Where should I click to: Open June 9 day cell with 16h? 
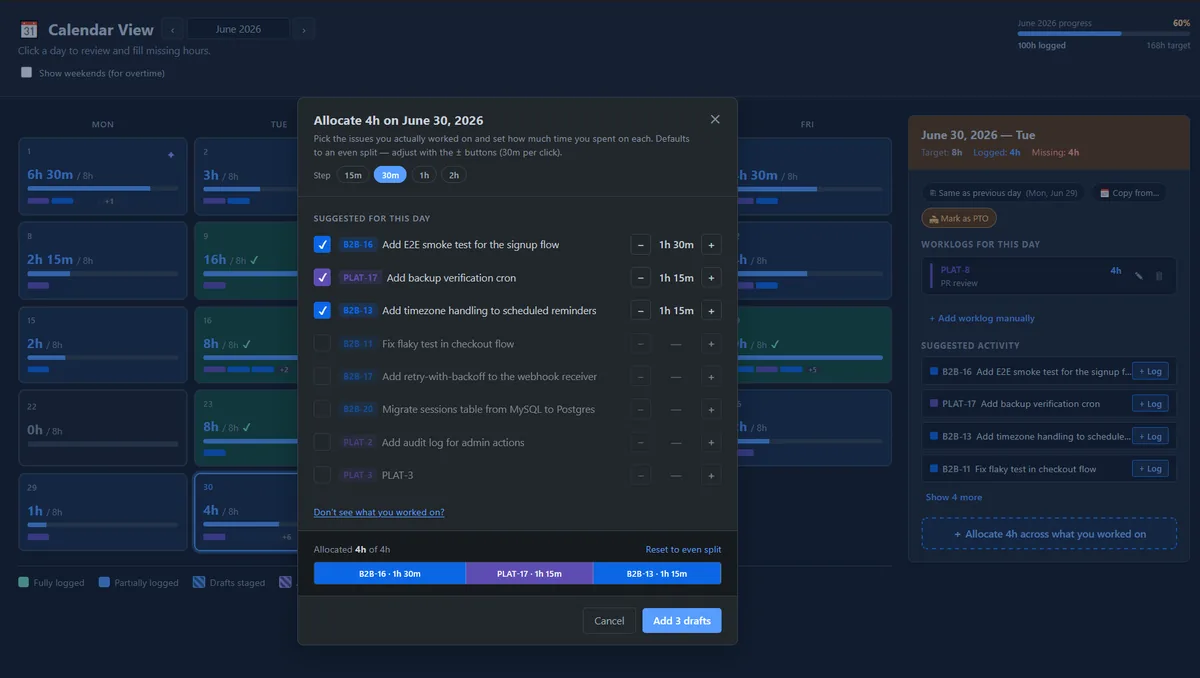coord(247,261)
